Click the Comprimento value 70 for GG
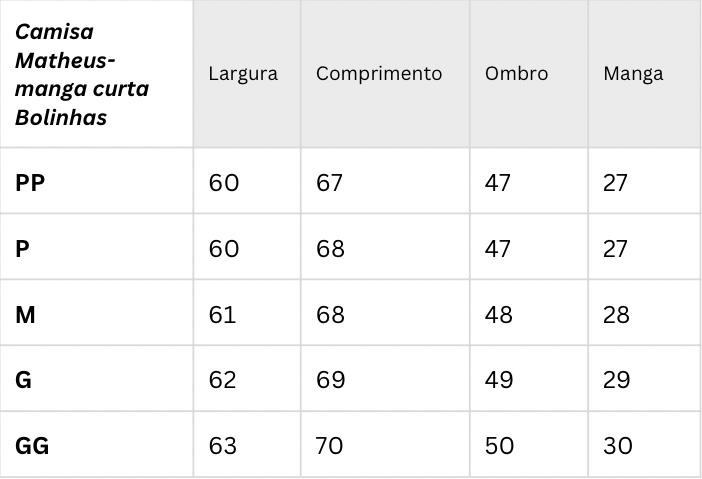 coord(329,446)
